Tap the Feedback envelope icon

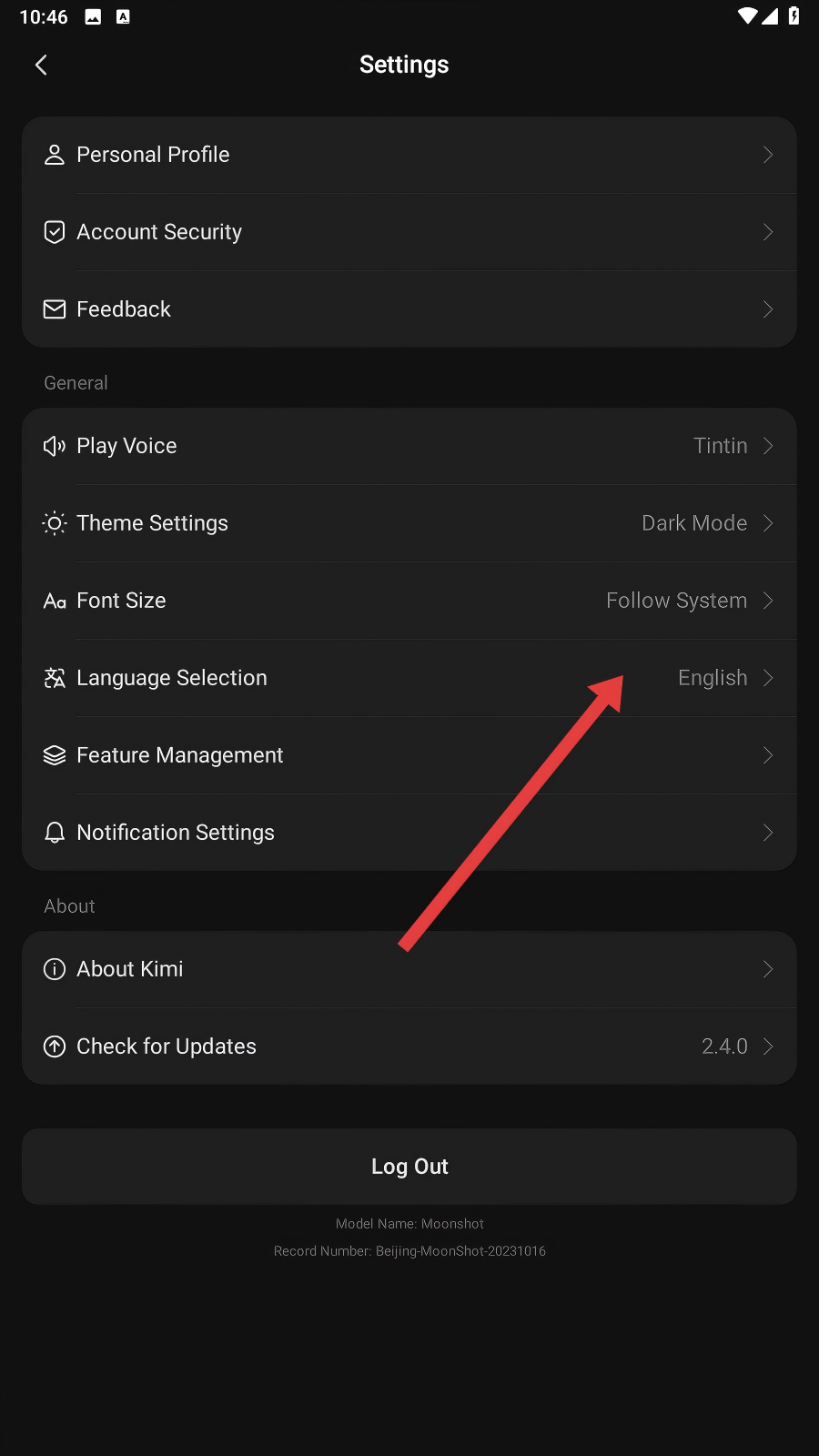click(55, 309)
